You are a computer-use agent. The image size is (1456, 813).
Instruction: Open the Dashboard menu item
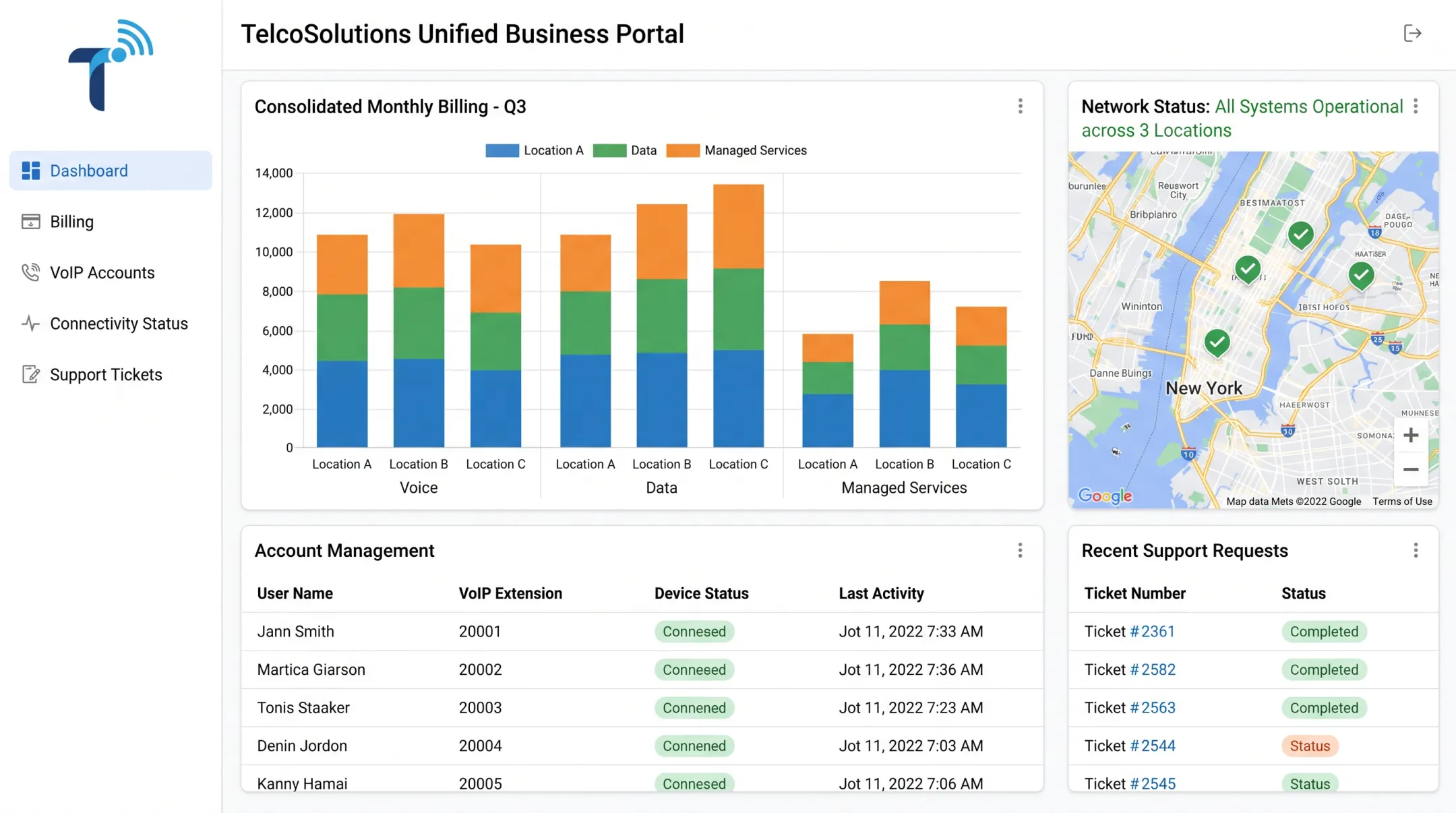point(111,171)
